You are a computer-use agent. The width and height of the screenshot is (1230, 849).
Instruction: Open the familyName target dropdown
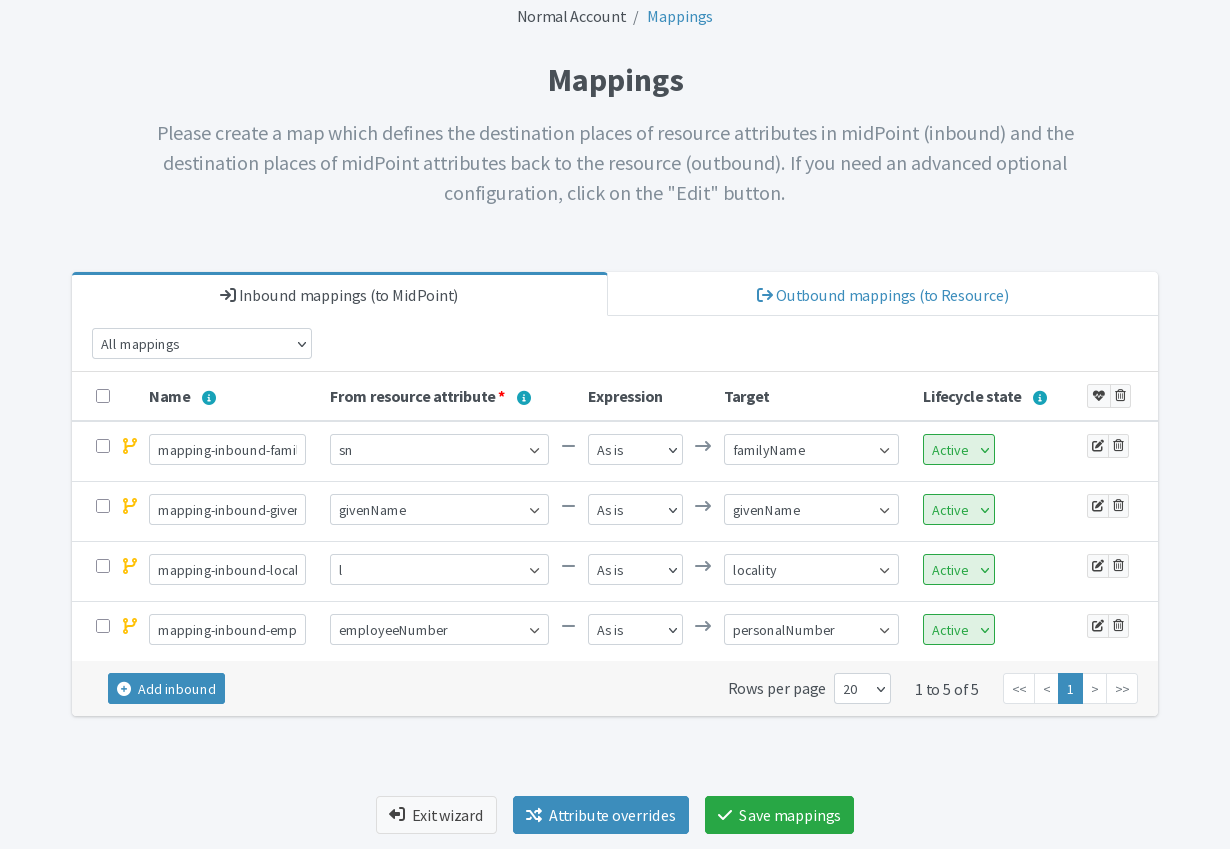811,449
